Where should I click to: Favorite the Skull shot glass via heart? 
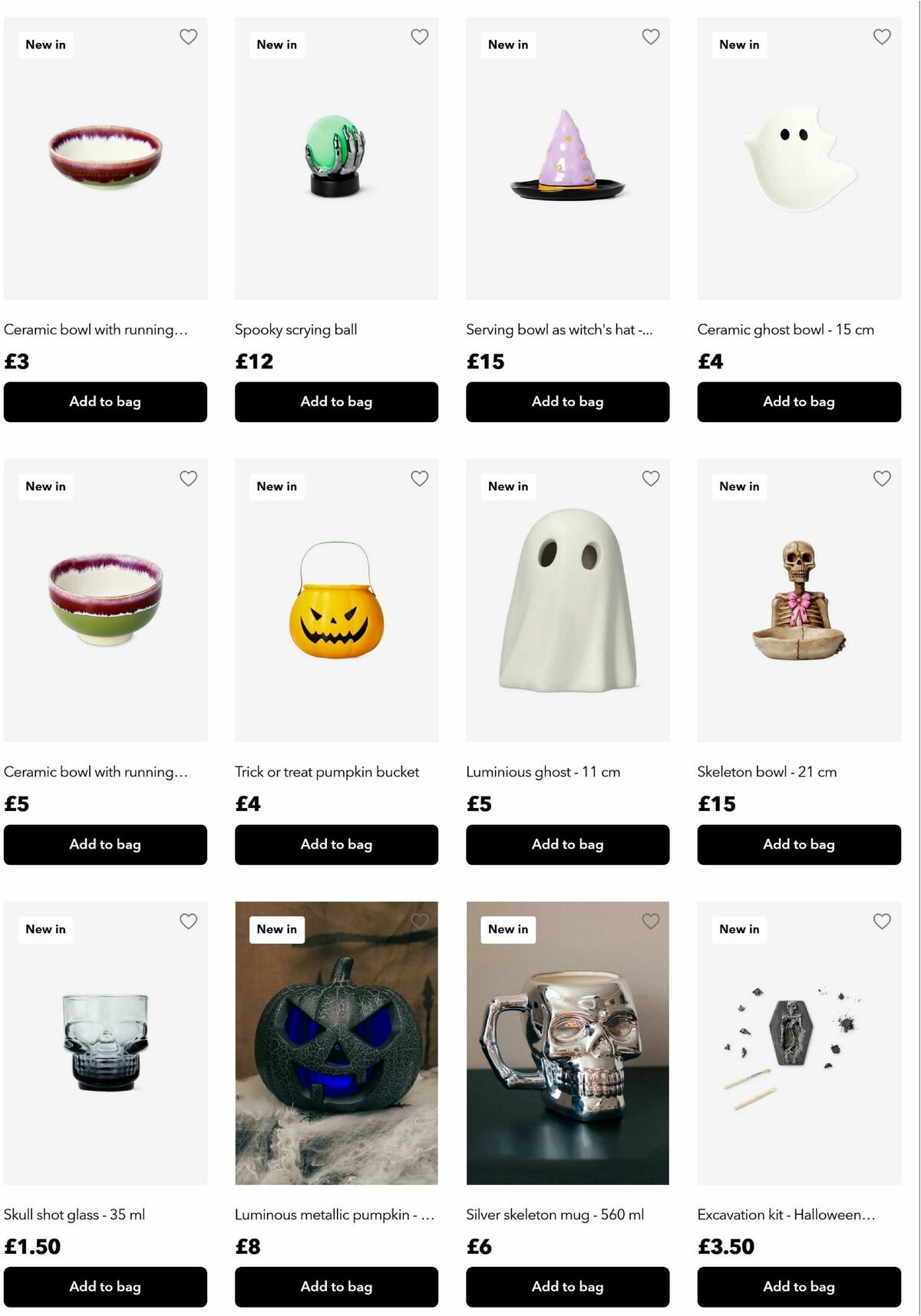click(188, 922)
